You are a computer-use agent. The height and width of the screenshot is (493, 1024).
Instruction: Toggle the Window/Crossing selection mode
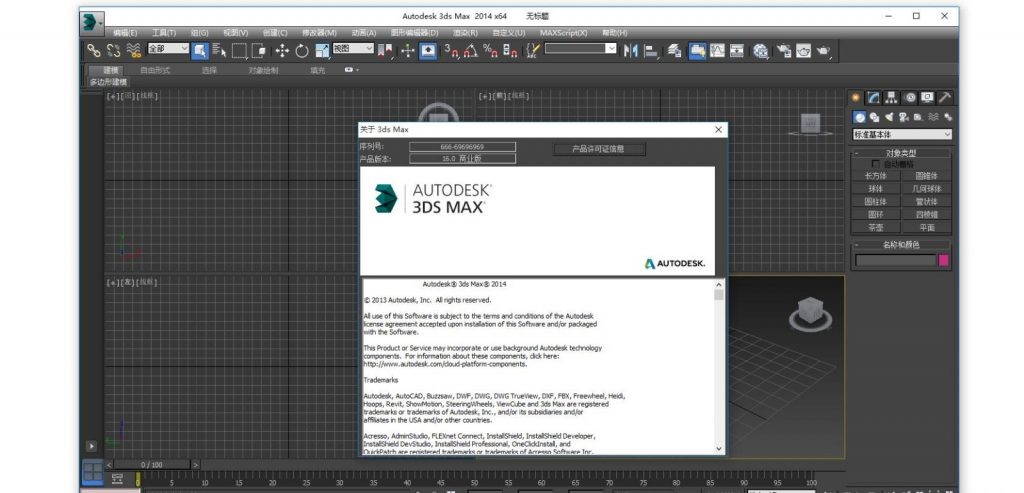259,50
